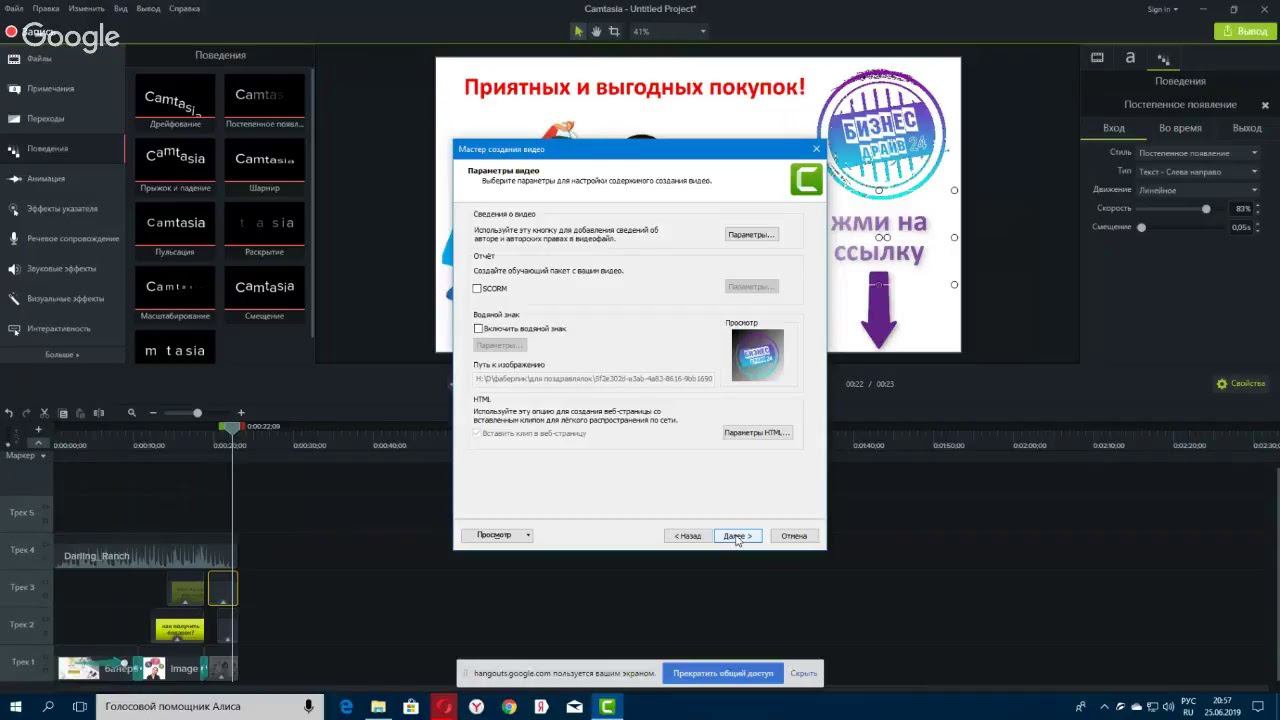Viewport: 1280px width, 720px height.
Task: Open the Стиль dropdown
Action: (1198, 153)
